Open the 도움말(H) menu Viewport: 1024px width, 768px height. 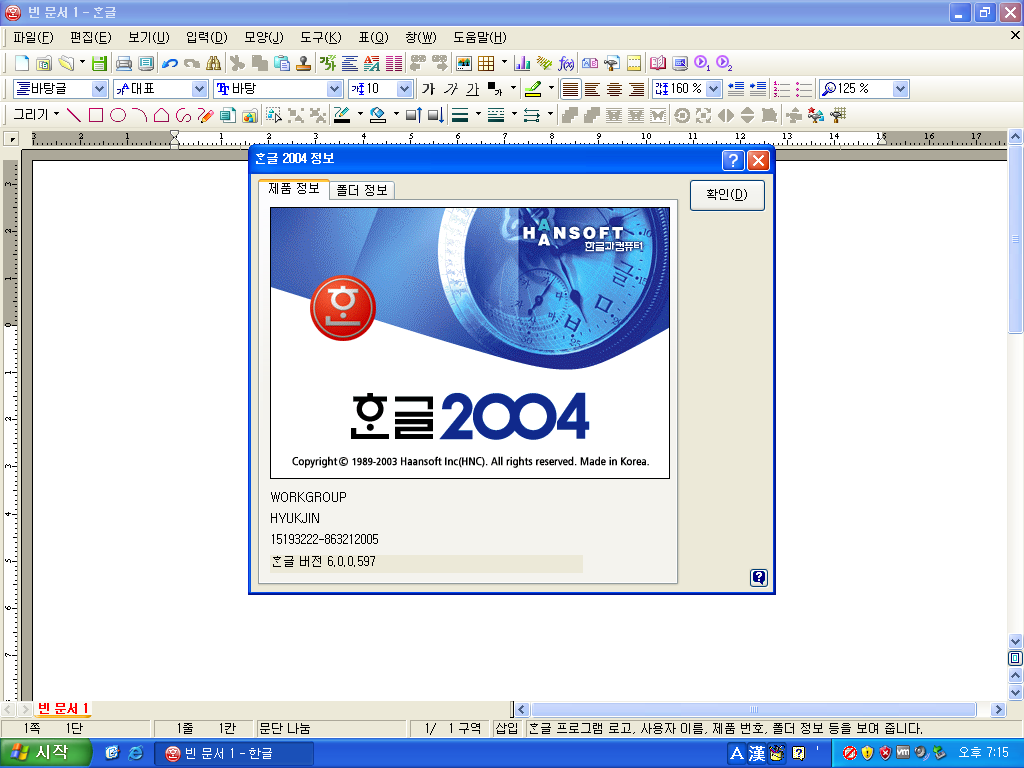[480, 37]
